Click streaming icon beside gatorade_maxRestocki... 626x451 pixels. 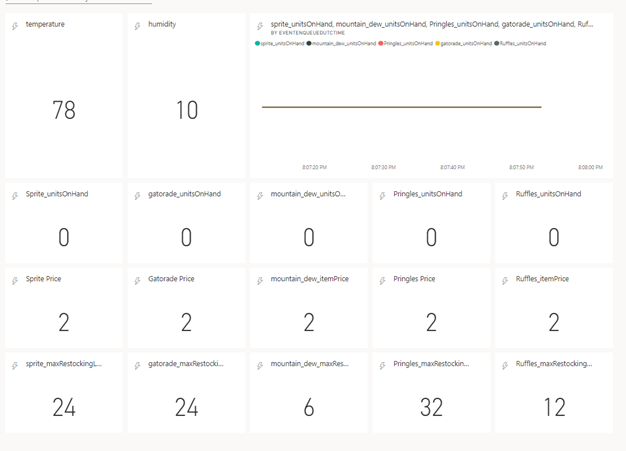(137, 366)
